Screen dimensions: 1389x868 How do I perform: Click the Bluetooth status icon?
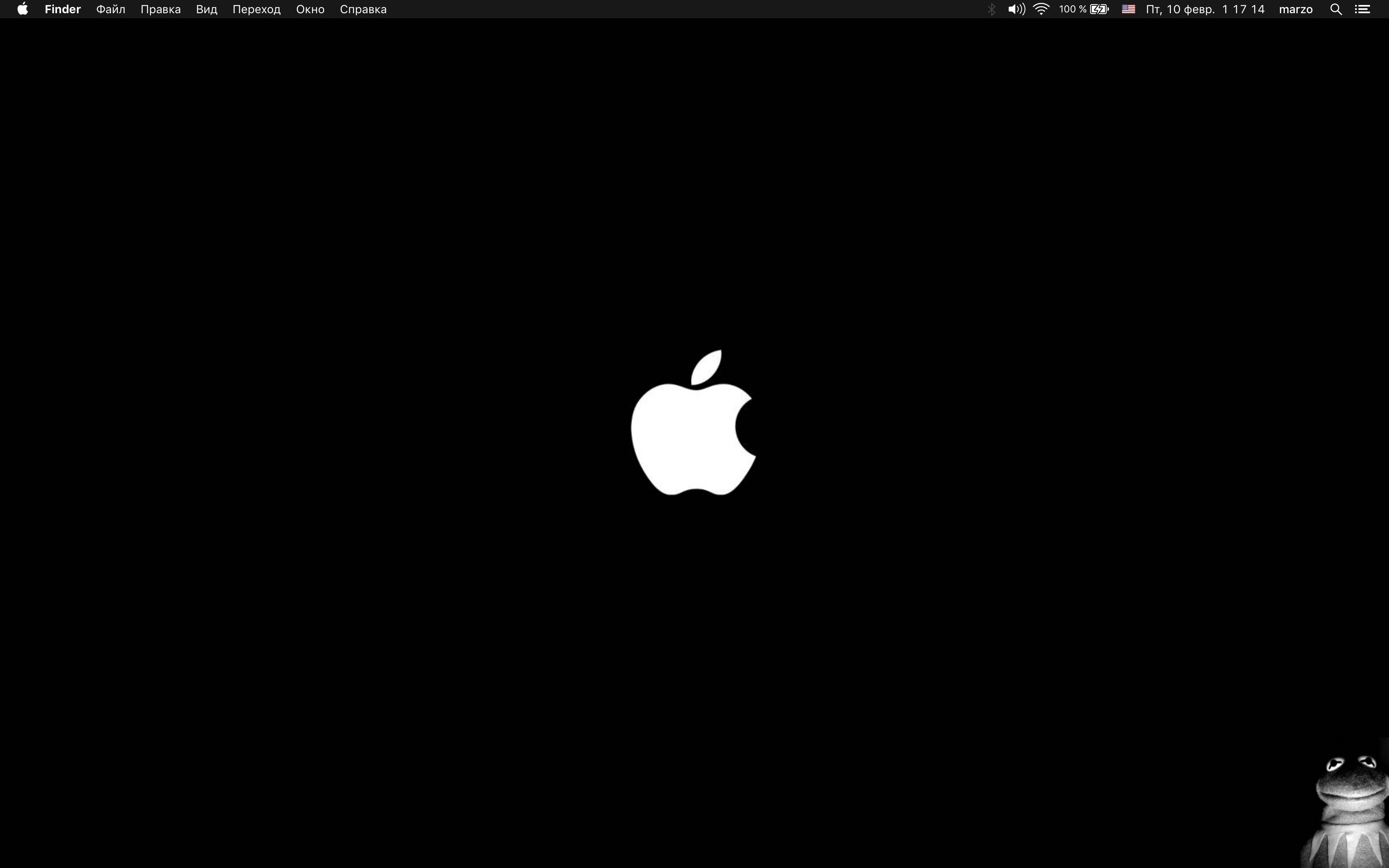[x=991, y=9]
